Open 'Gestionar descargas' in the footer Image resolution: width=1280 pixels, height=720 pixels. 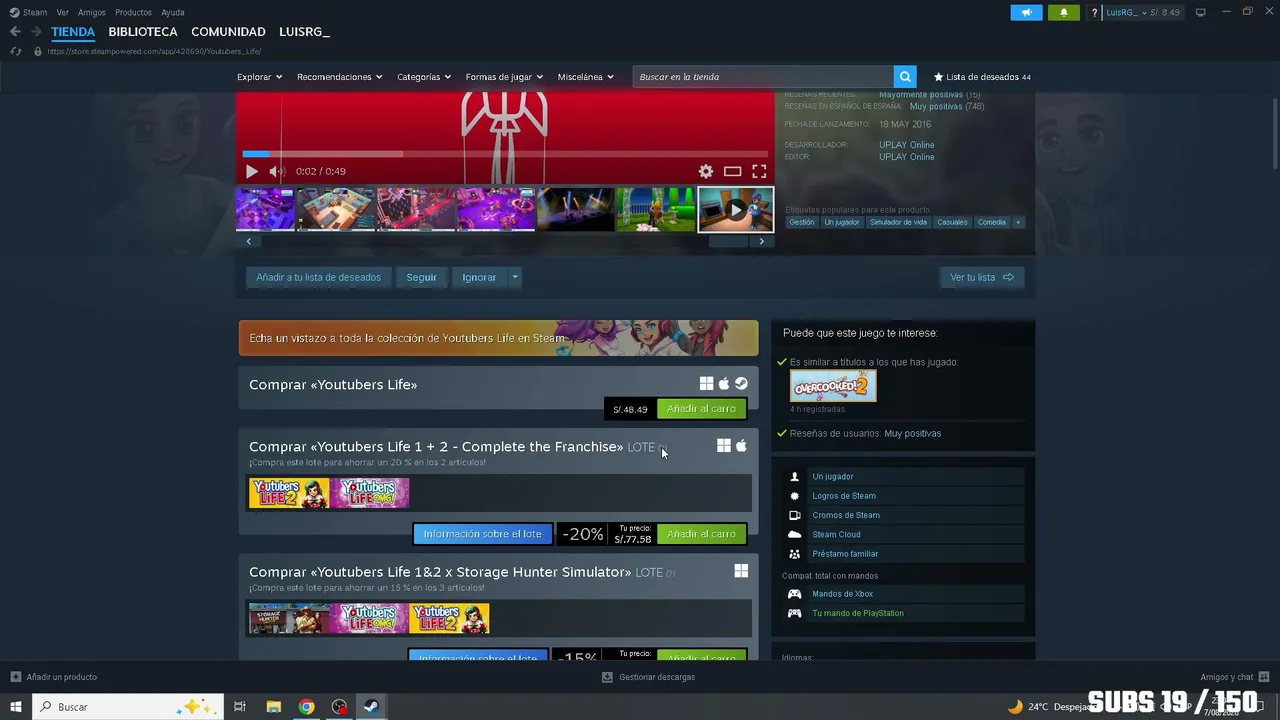coord(648,677)
